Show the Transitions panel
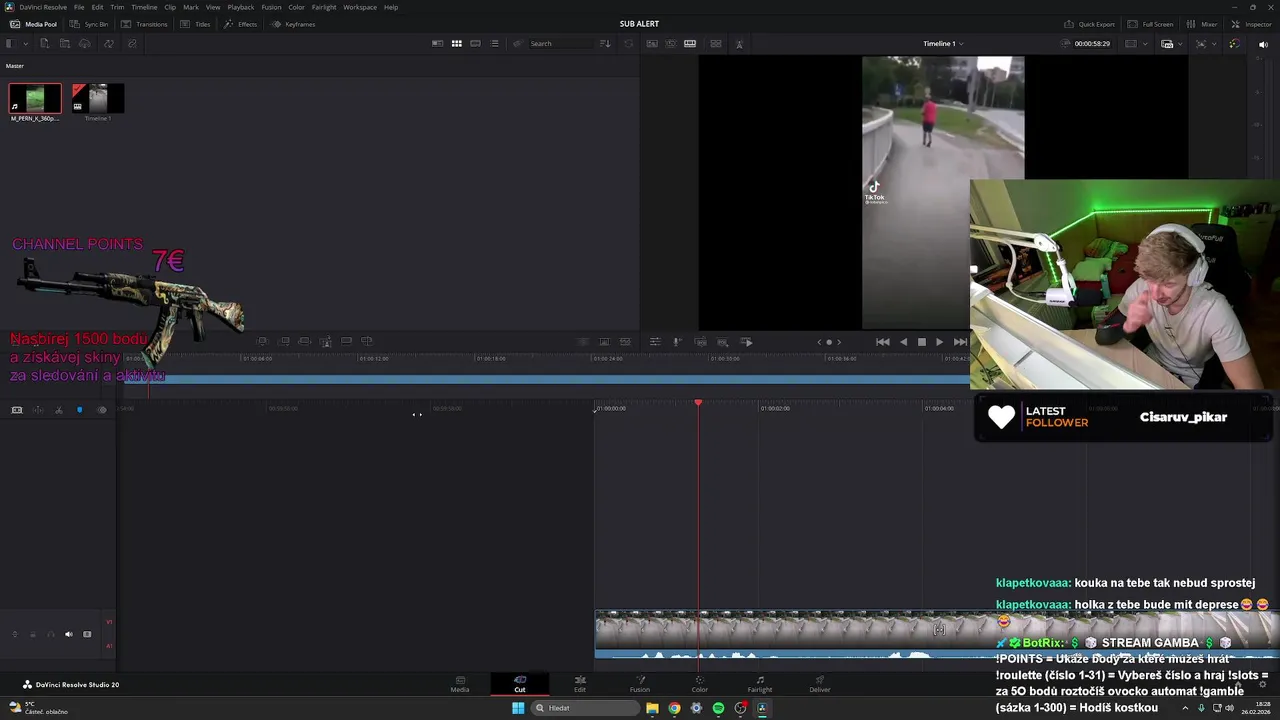 (x=145, y=24)
